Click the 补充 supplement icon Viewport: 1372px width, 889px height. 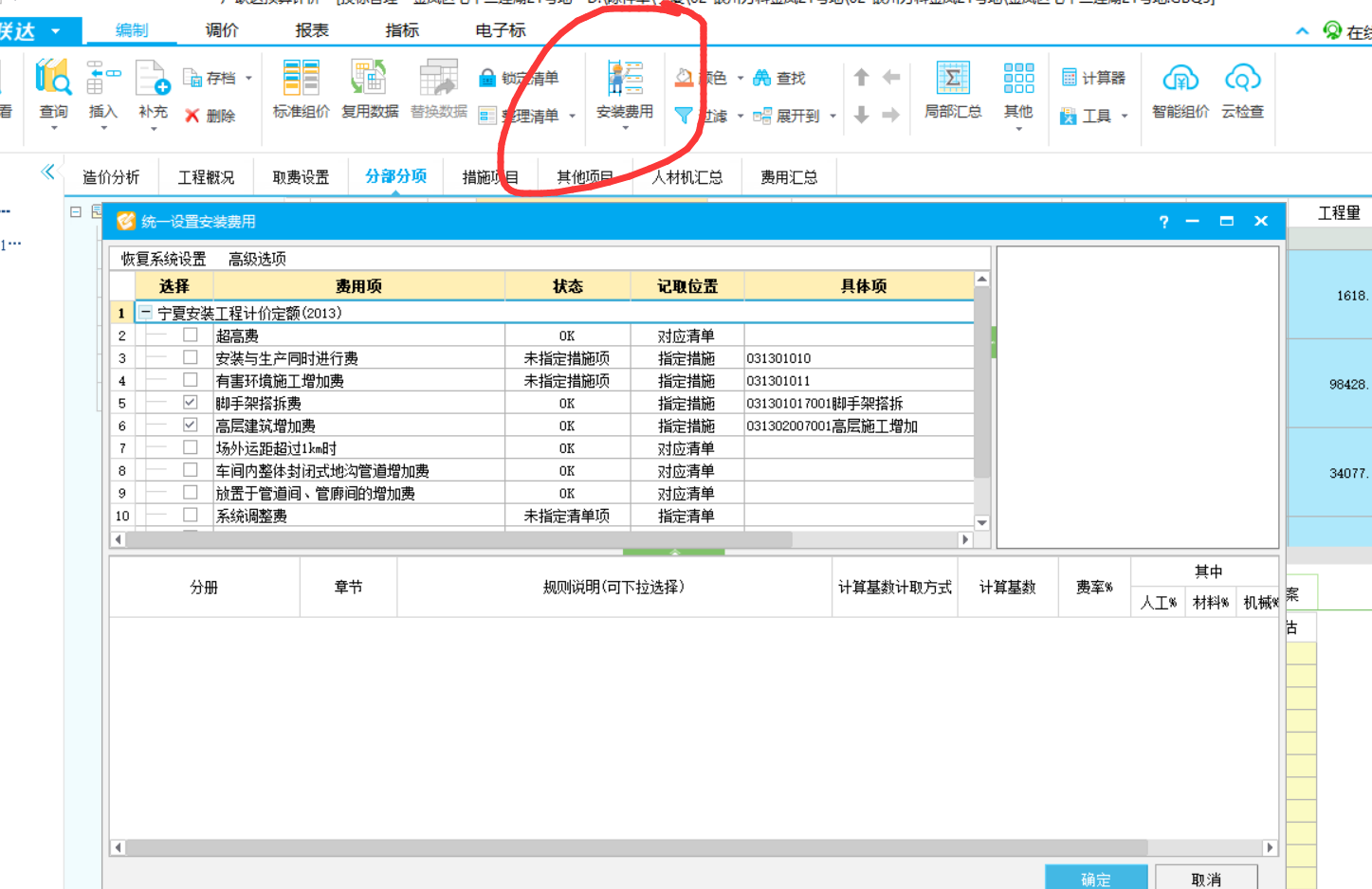153,77
